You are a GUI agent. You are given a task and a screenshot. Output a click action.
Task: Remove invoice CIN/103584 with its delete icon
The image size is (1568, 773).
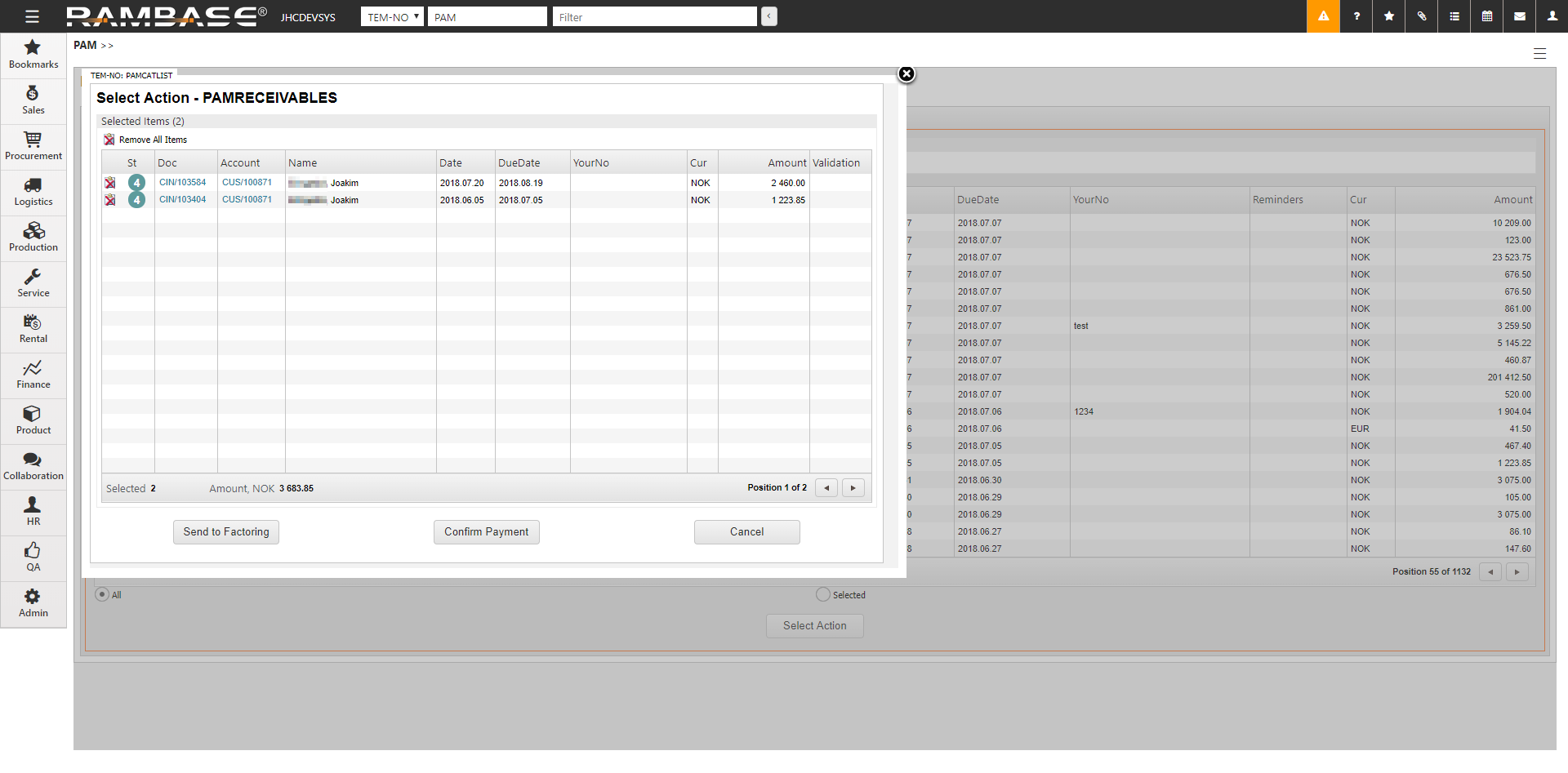(x=110, y=183)
